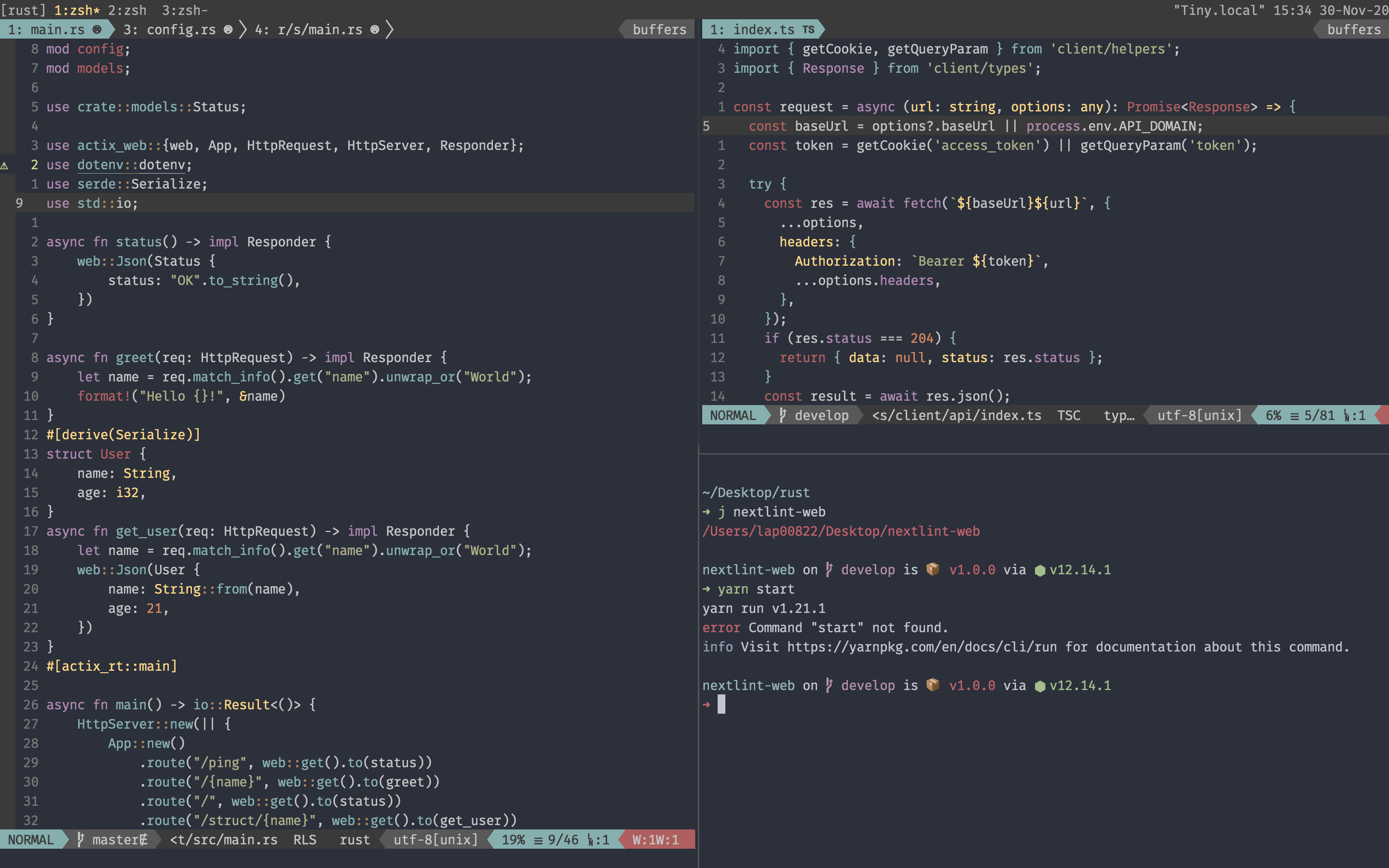Click the RLS indicator in the statusline
The height and width of the screenshot is (868, 1389).
[x=305, y=839]
